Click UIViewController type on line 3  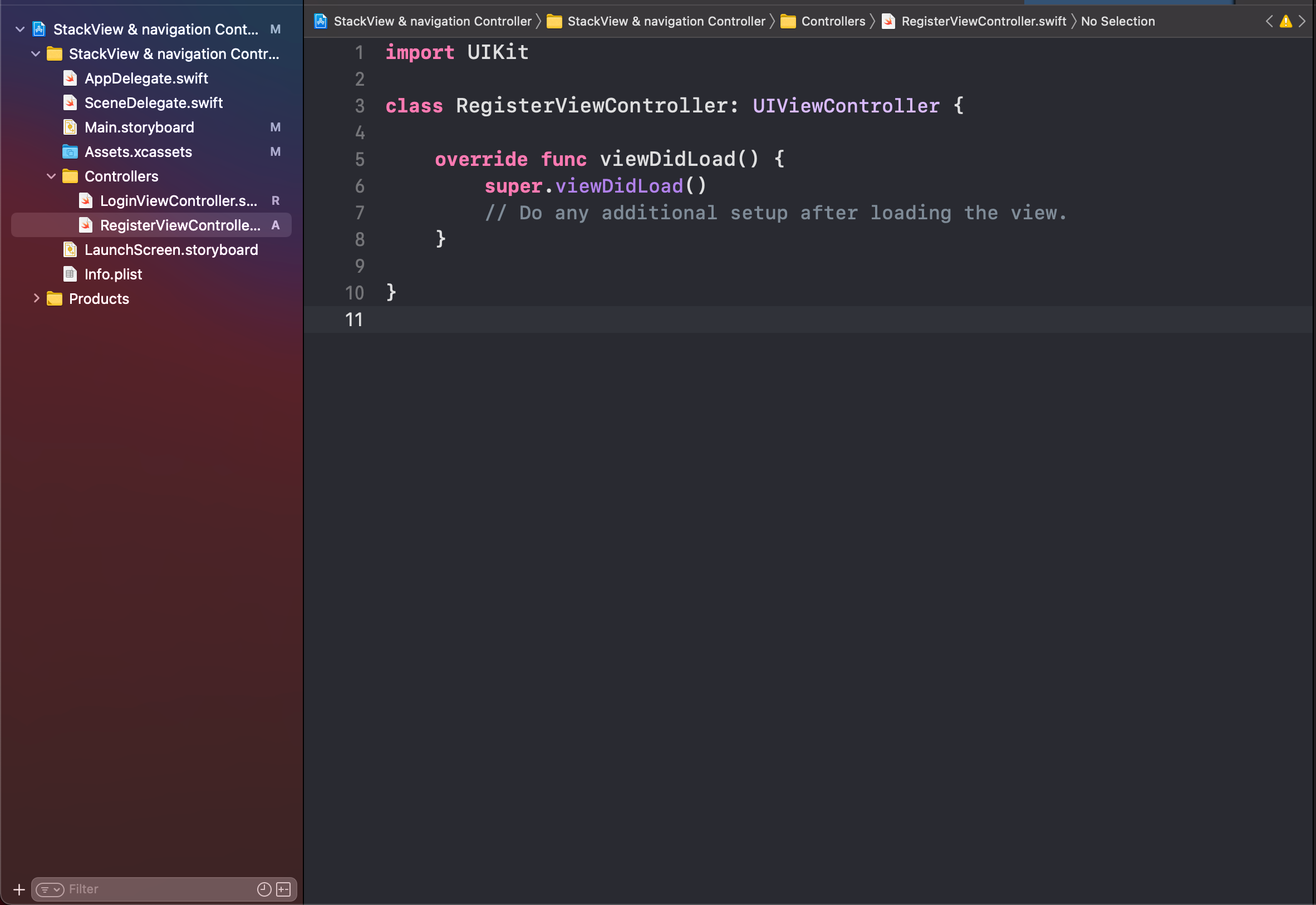coord(846,106)
